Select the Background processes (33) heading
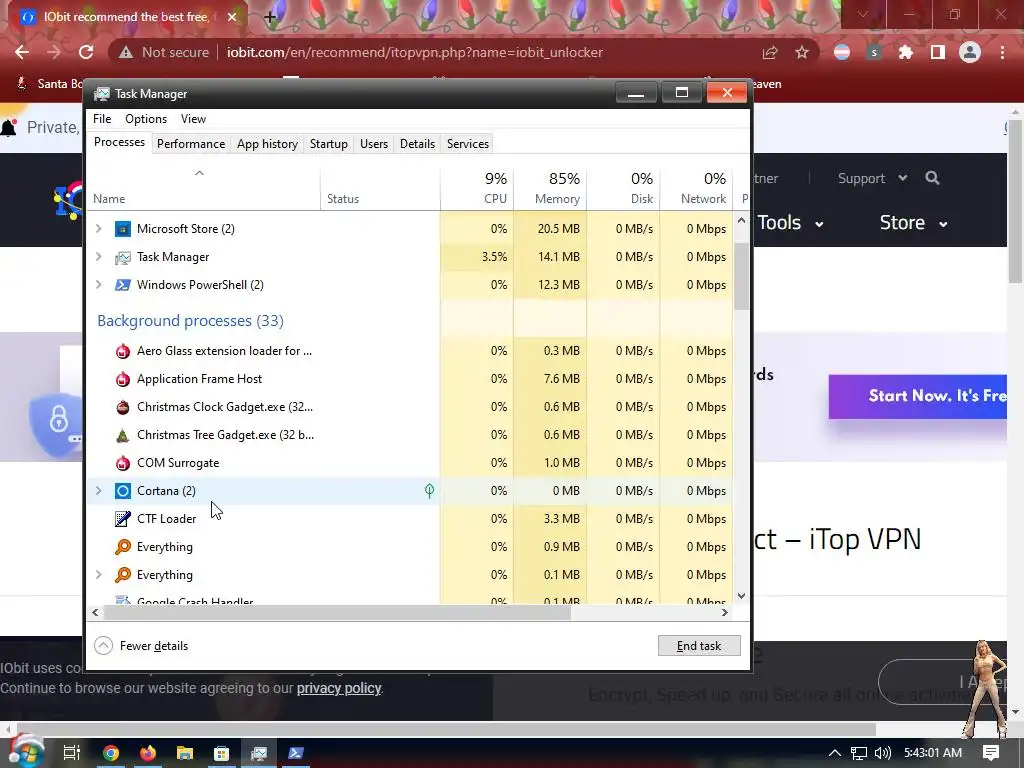 tap(190, 321)
